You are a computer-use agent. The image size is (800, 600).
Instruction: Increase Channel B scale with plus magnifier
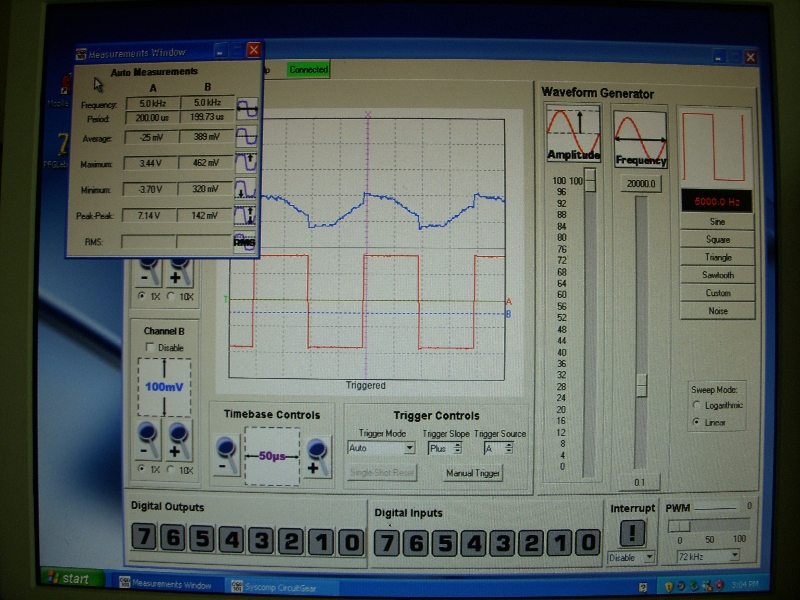(x=179, y=441)
